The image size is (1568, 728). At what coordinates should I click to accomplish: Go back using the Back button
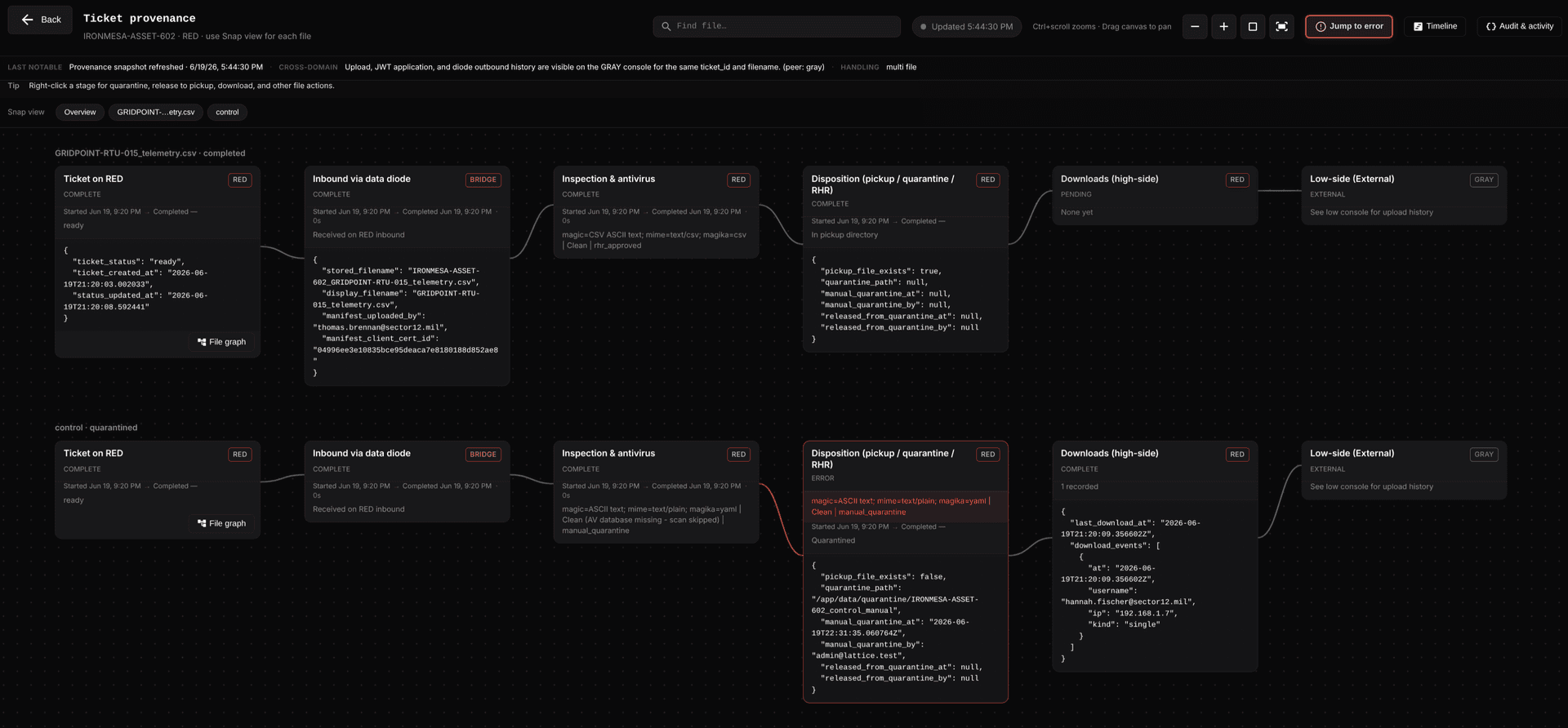point(40,20)
